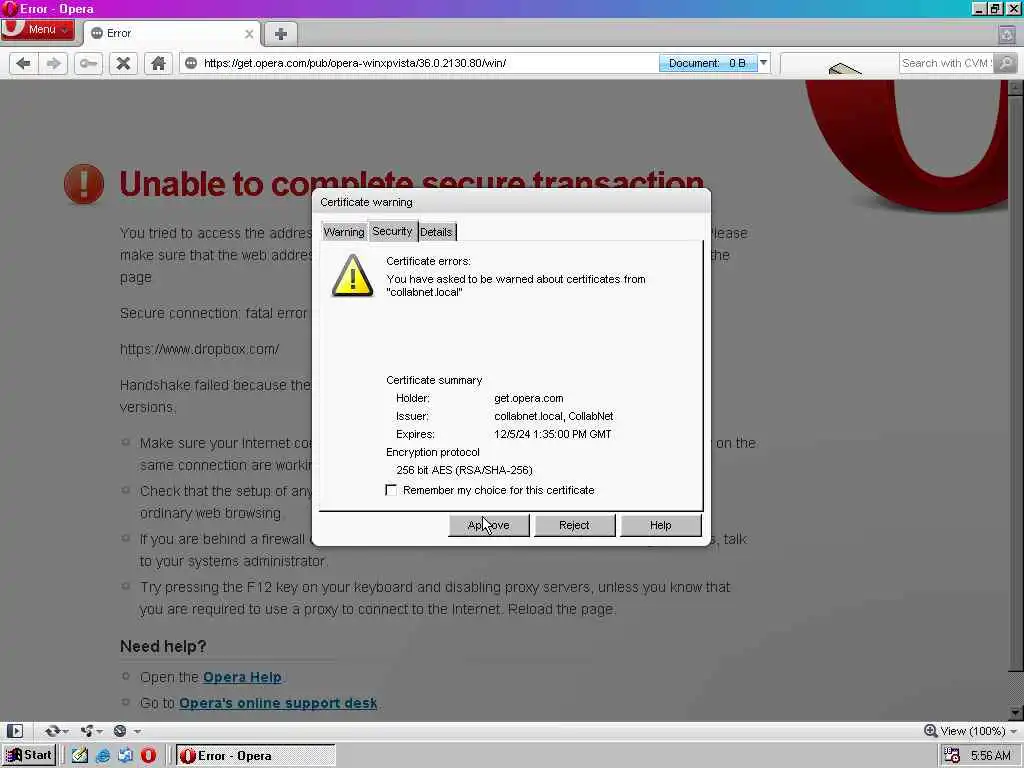
Task: Click the 5:56 AM taskbar clock
Action: [991, 756]
